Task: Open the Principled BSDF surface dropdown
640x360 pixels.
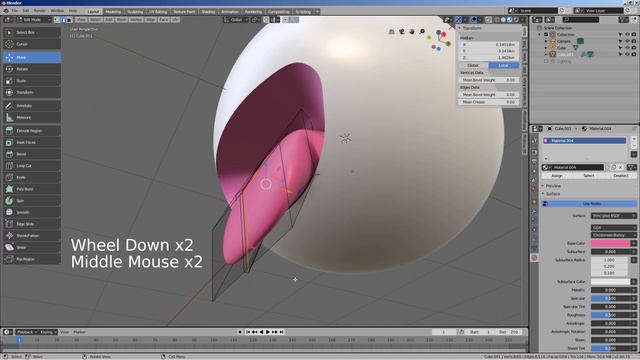Action: coord(613,216)
